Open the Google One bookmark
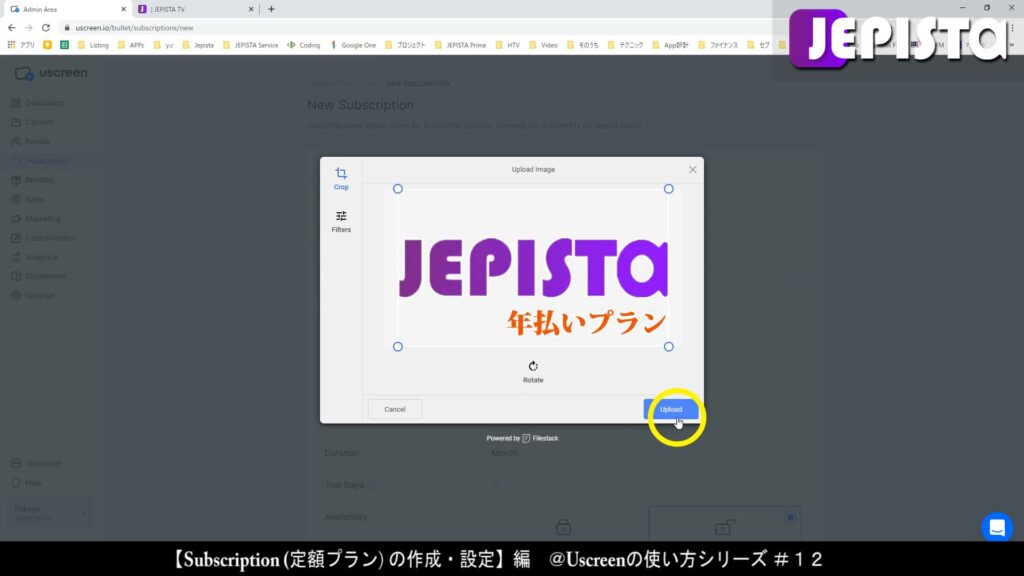1024x576 pixels. [353, 45]
